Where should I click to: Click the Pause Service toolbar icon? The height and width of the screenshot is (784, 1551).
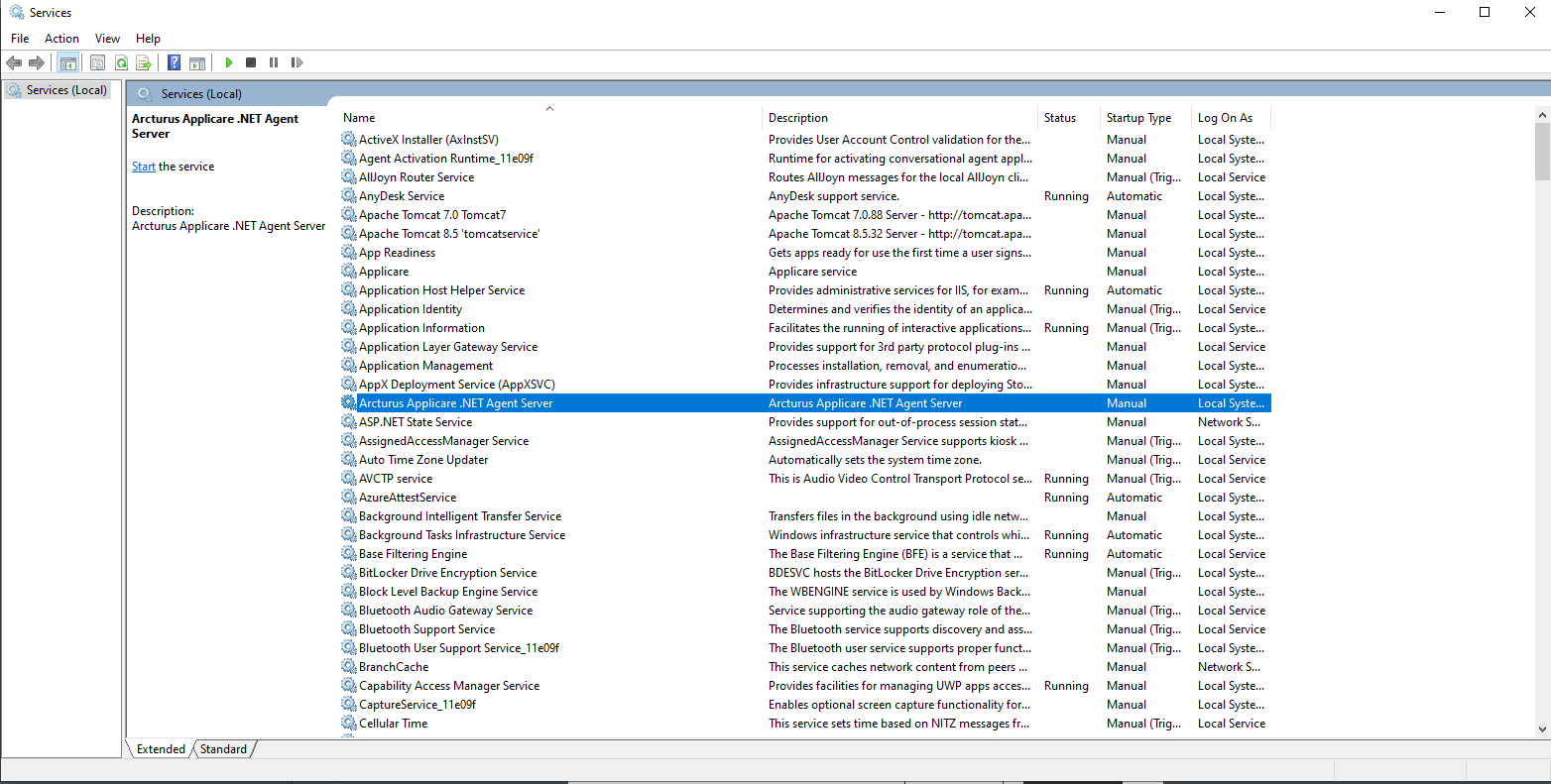pos(274,62)
